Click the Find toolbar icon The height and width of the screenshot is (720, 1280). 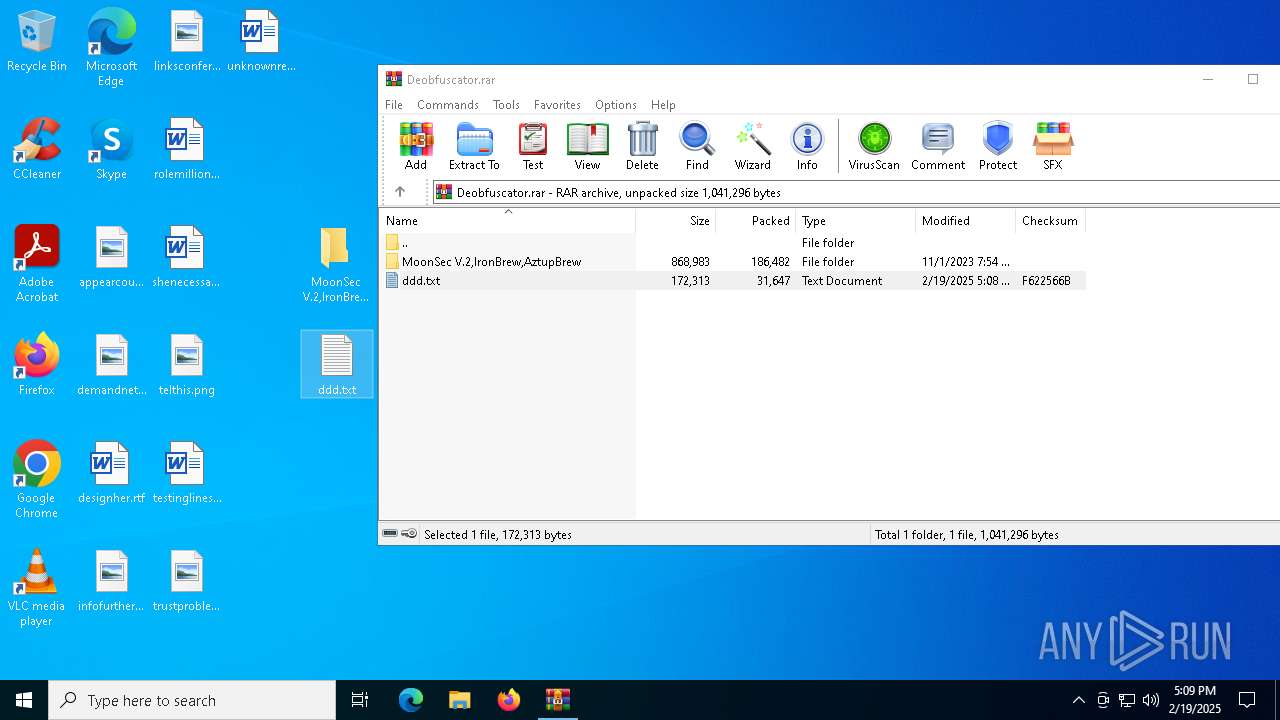[697, 146]
